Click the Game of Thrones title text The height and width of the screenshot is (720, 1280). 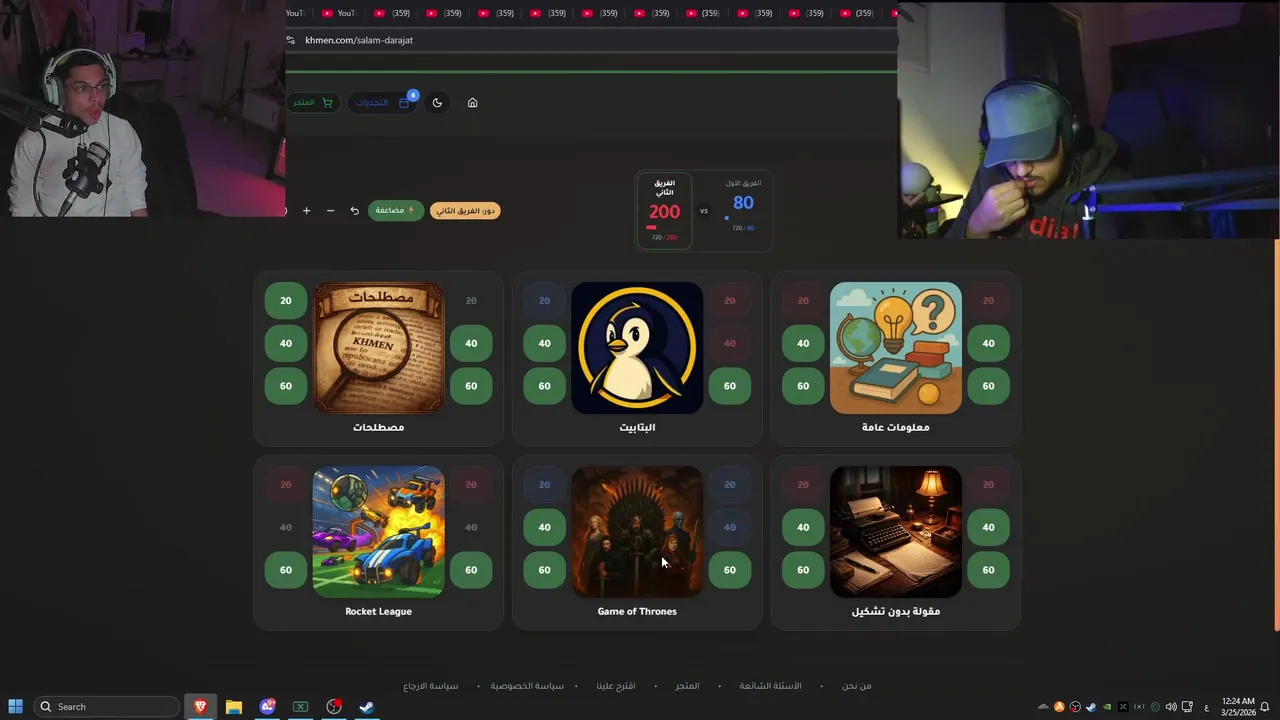(637, 611)
